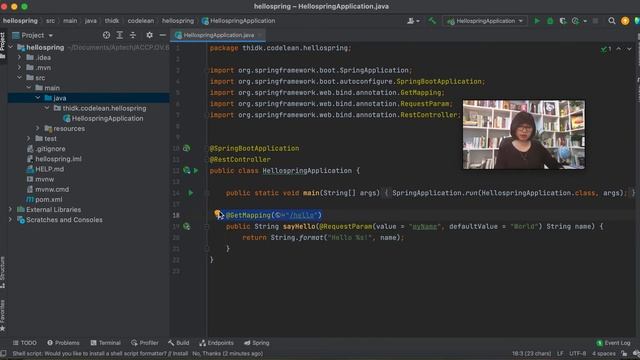Collapse the hellospring root project node
Screen dimensions: 640x360
coord(11,47)
